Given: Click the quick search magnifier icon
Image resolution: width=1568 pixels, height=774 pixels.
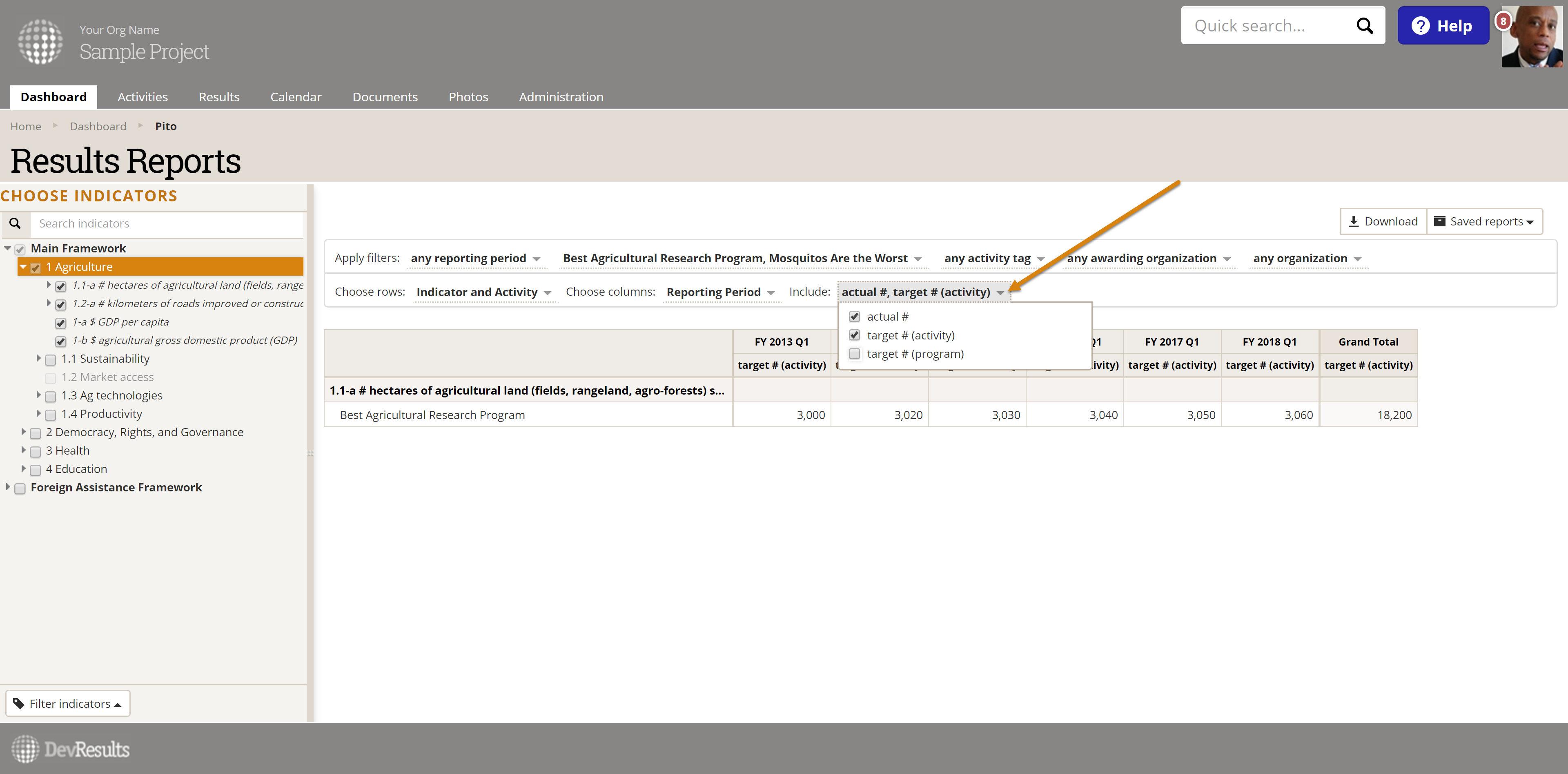Looking at the screenshot, I should click(1364, 26).
